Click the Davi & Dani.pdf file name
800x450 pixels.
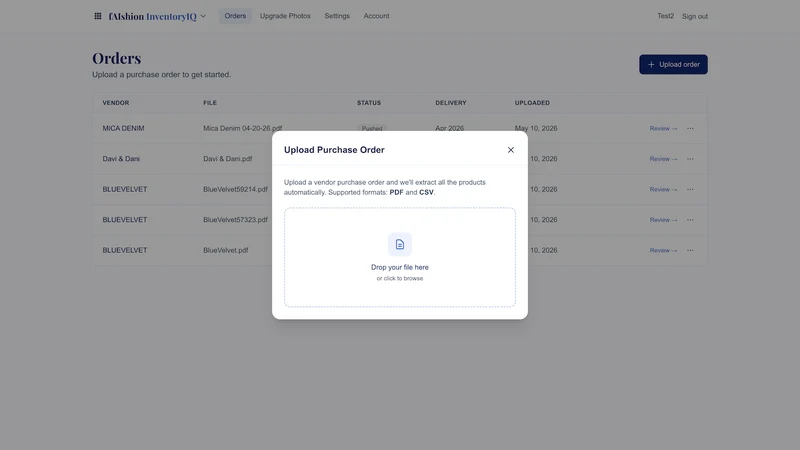point(228,159)
